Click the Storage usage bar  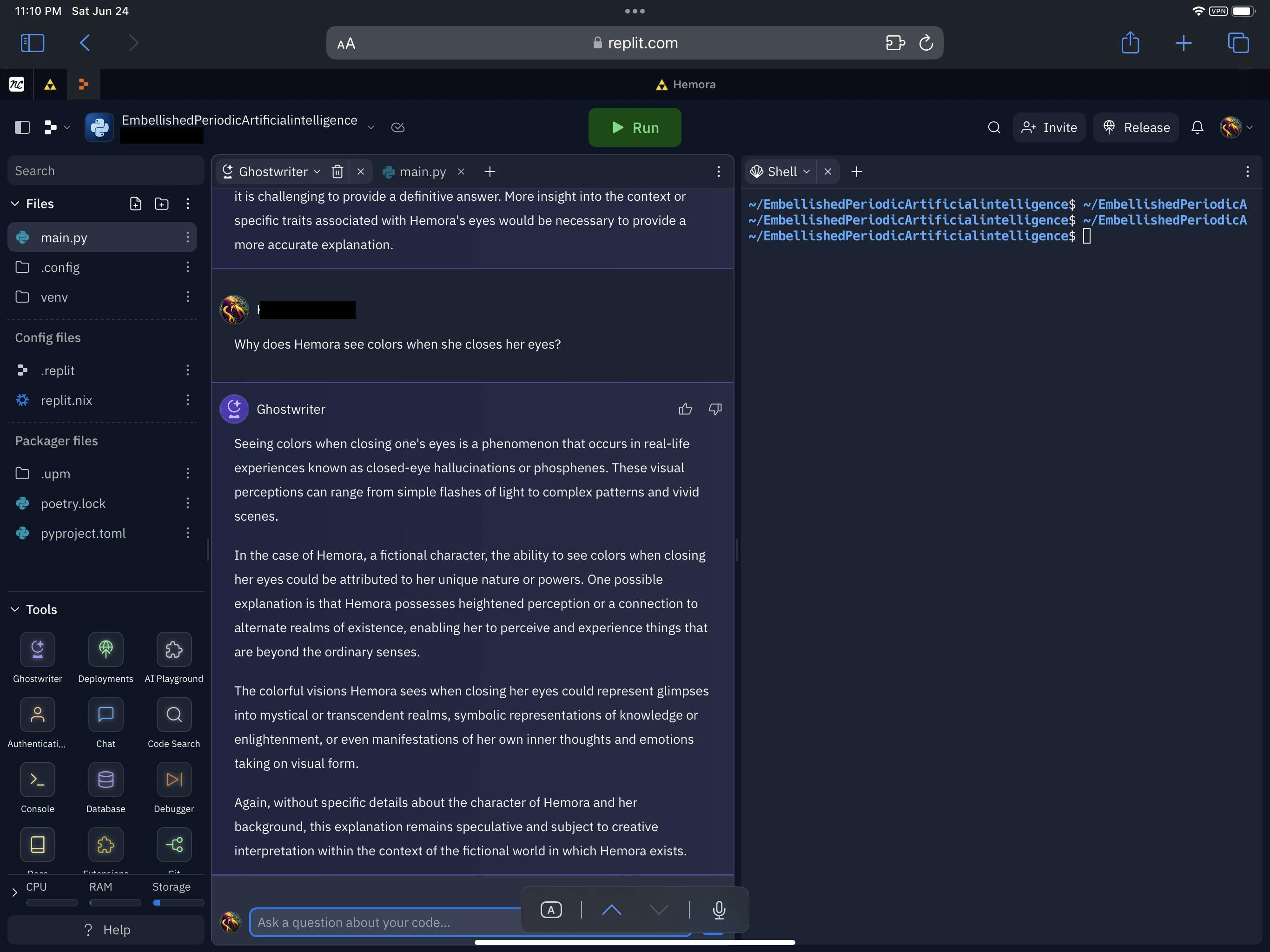pyautogui.click(x=178, y=903)
